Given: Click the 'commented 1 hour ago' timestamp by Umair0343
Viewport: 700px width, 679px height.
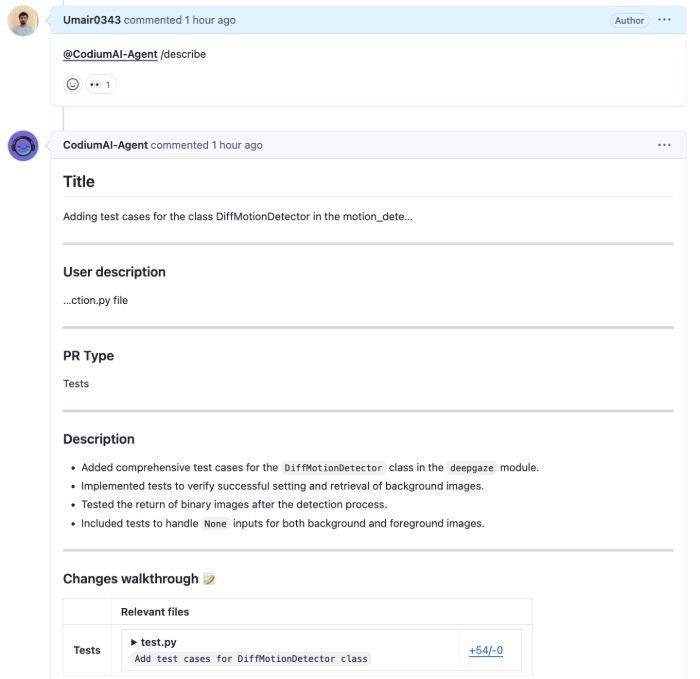Looking at the screenshot, I should pyautogui.click(x=179, y=20).
